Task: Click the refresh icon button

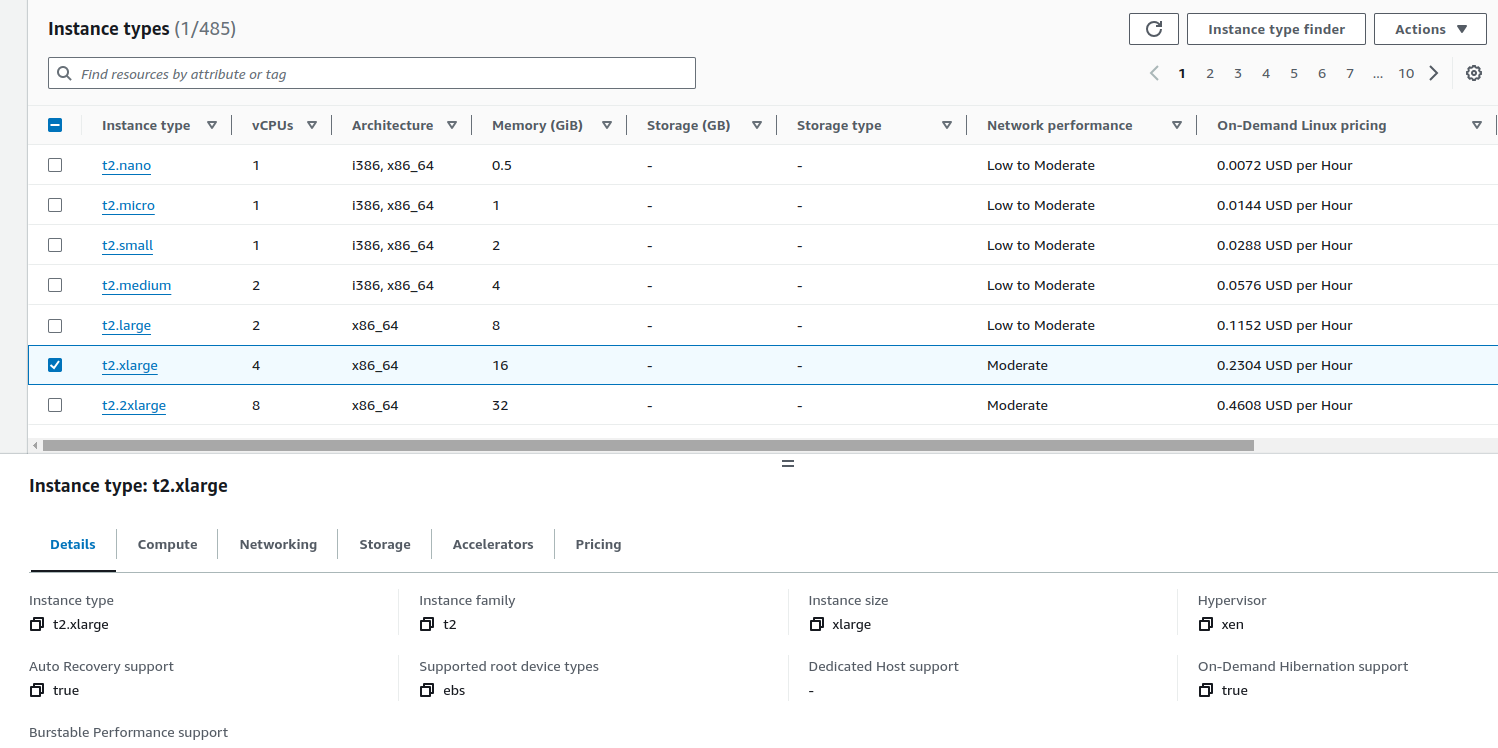Action: click(1153, 29)
